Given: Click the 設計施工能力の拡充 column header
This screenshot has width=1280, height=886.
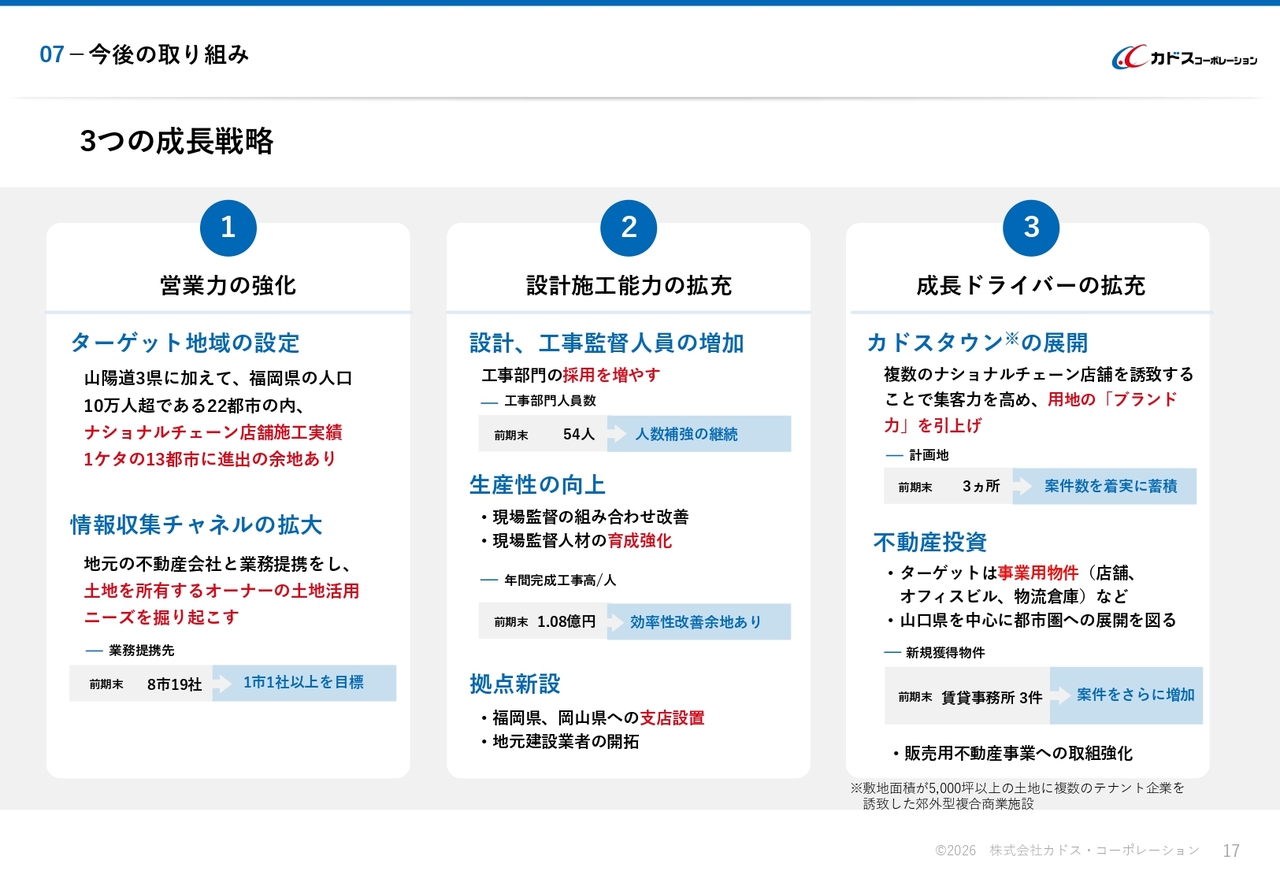Looking at the screenshot, I should click(x=628, y=286).
